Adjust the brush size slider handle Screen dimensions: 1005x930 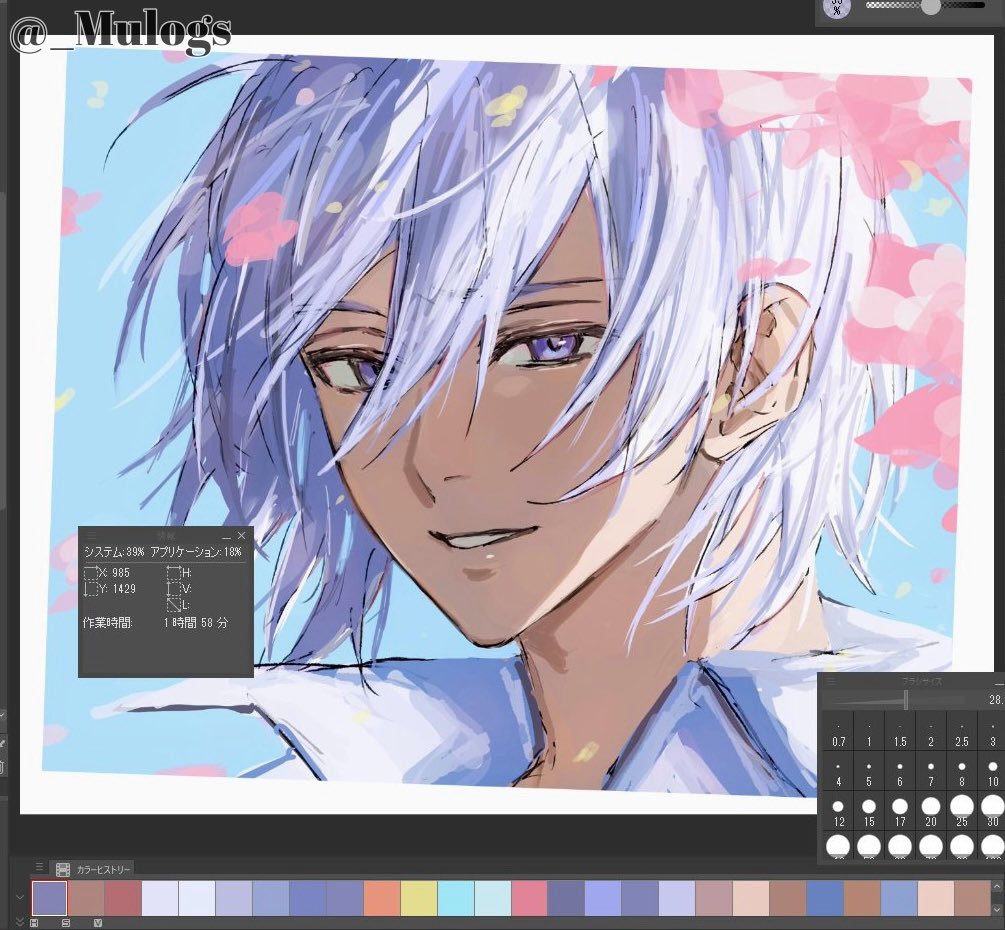906,699
